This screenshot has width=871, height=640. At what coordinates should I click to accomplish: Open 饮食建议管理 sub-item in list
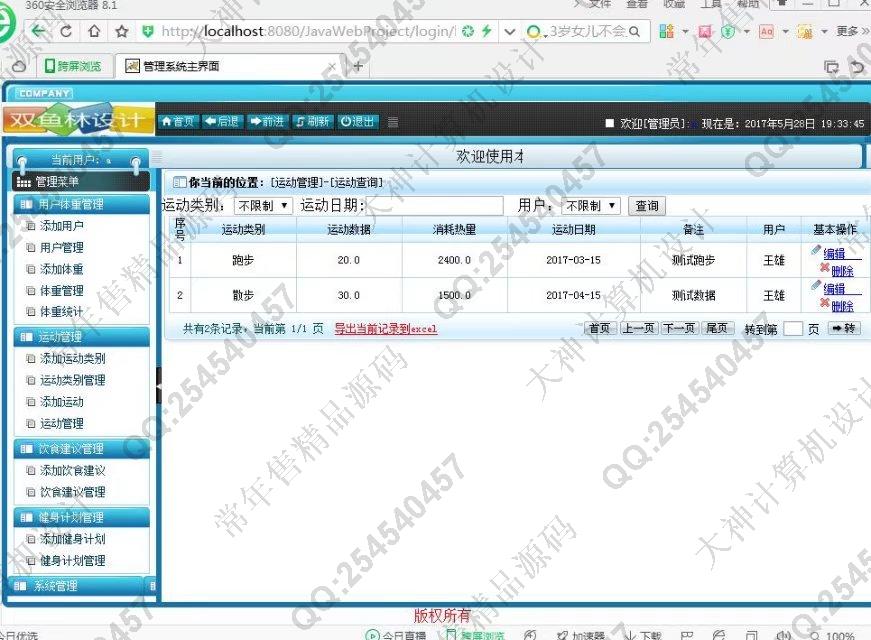coord(72,492)
